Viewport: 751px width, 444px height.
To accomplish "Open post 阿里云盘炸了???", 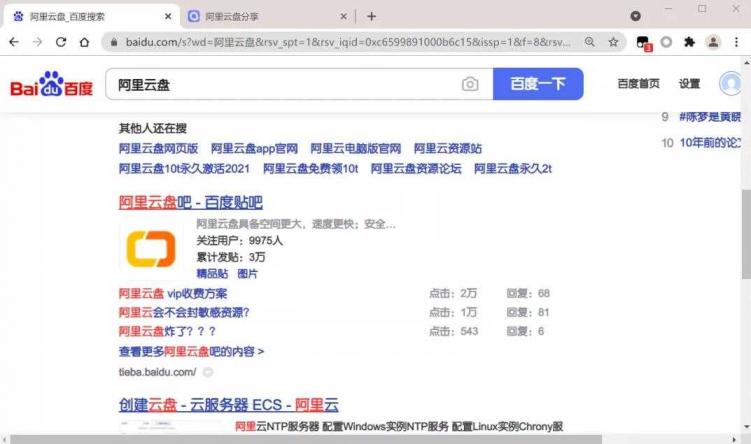I will tap(167, 331).
